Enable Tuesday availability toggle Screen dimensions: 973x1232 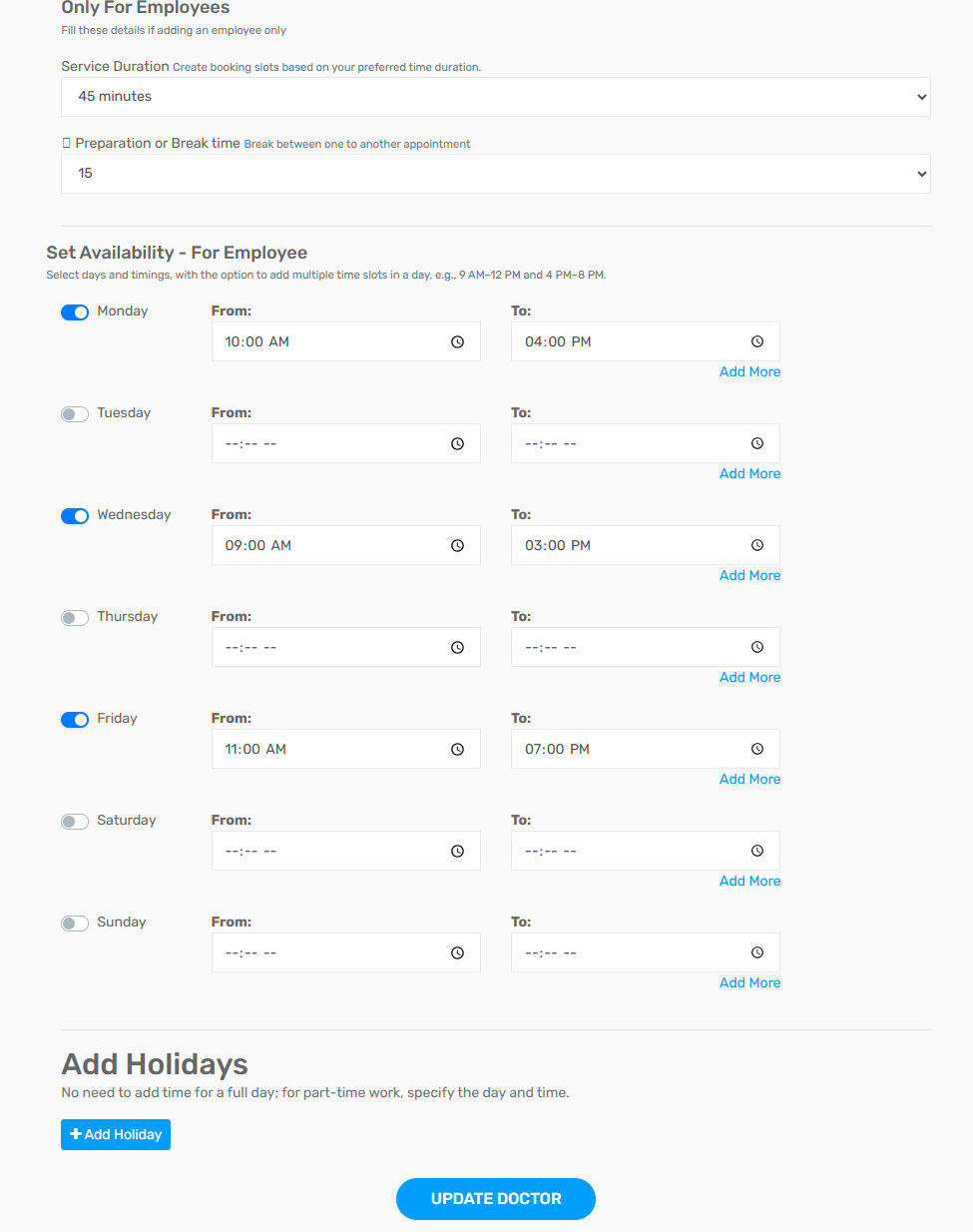(x=75, y=414)
